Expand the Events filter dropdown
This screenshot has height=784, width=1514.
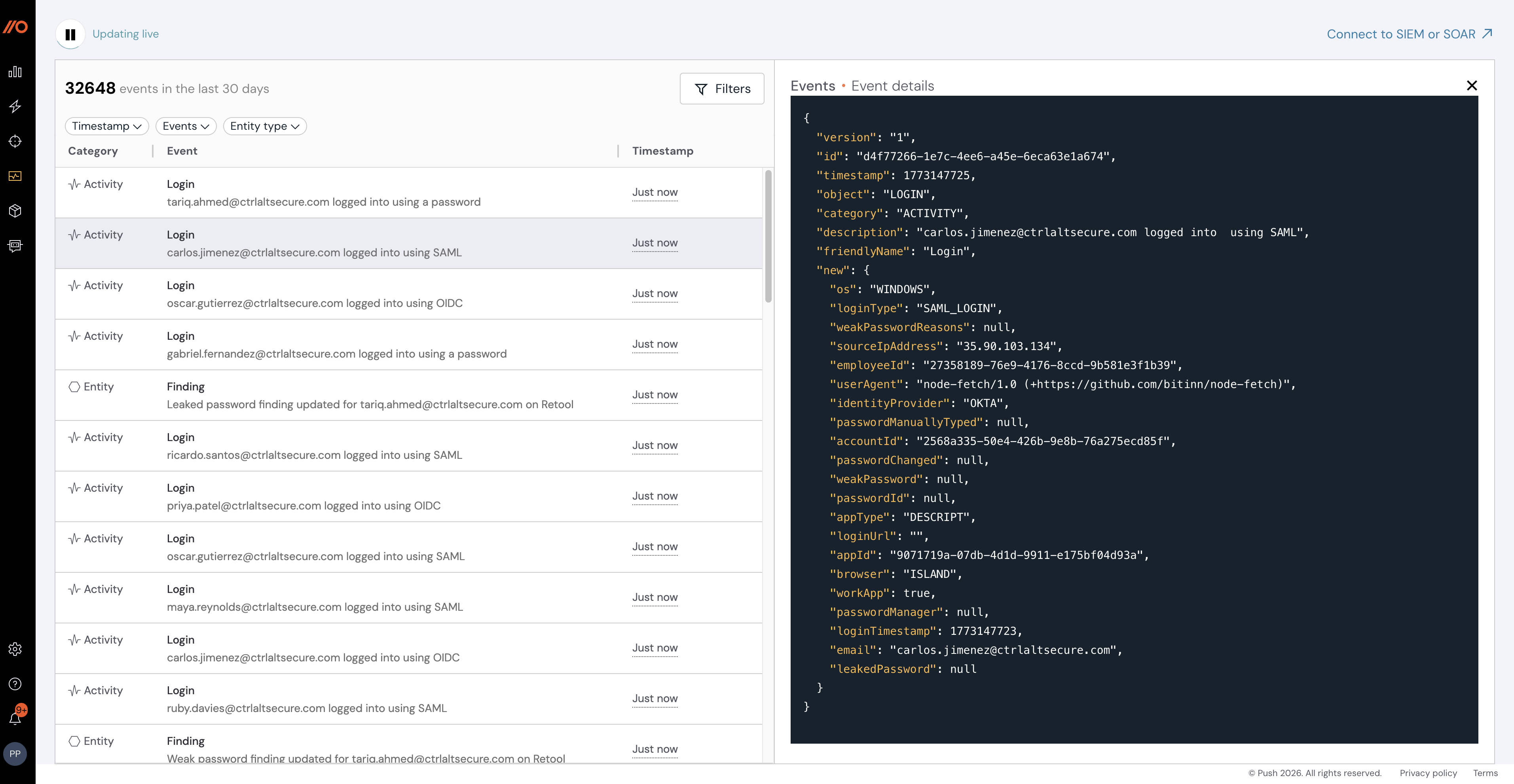coord(186,126)
